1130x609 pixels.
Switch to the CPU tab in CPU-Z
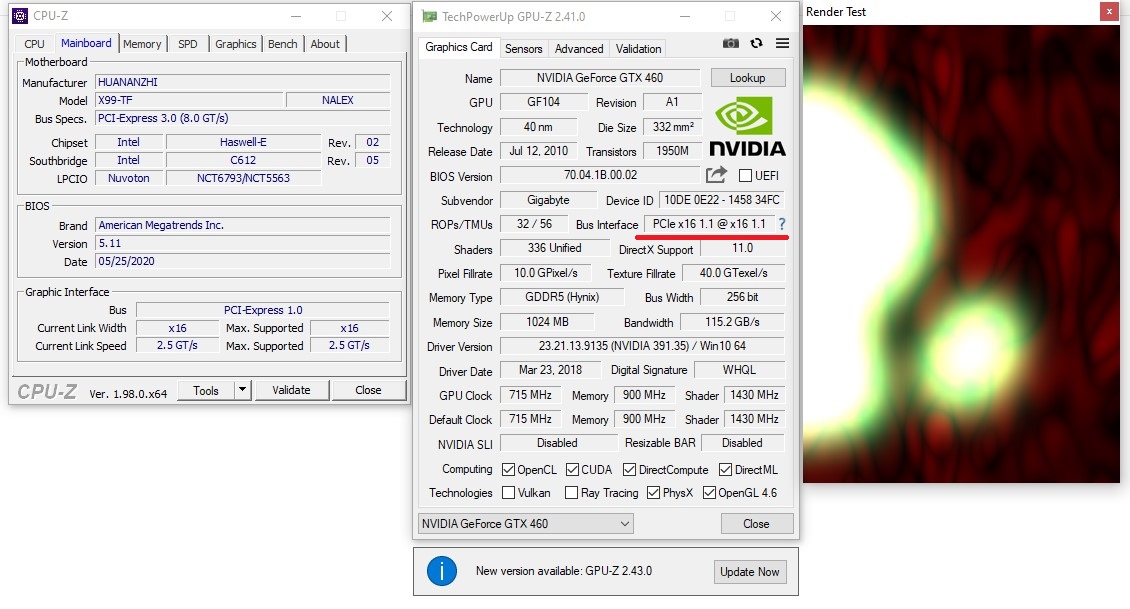(x=34, y=44)
